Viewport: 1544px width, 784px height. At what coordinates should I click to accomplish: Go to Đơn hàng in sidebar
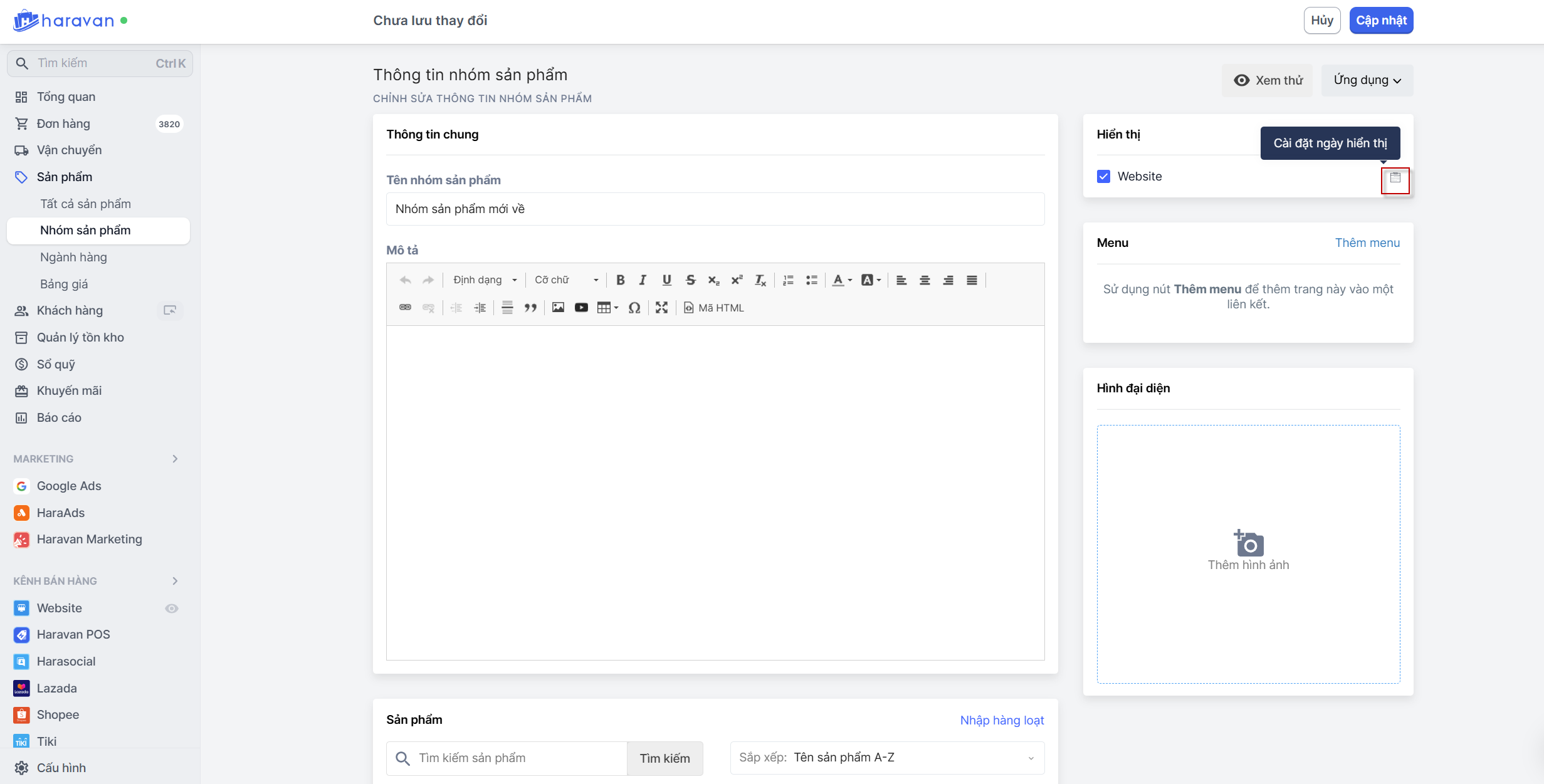point(63,123)
